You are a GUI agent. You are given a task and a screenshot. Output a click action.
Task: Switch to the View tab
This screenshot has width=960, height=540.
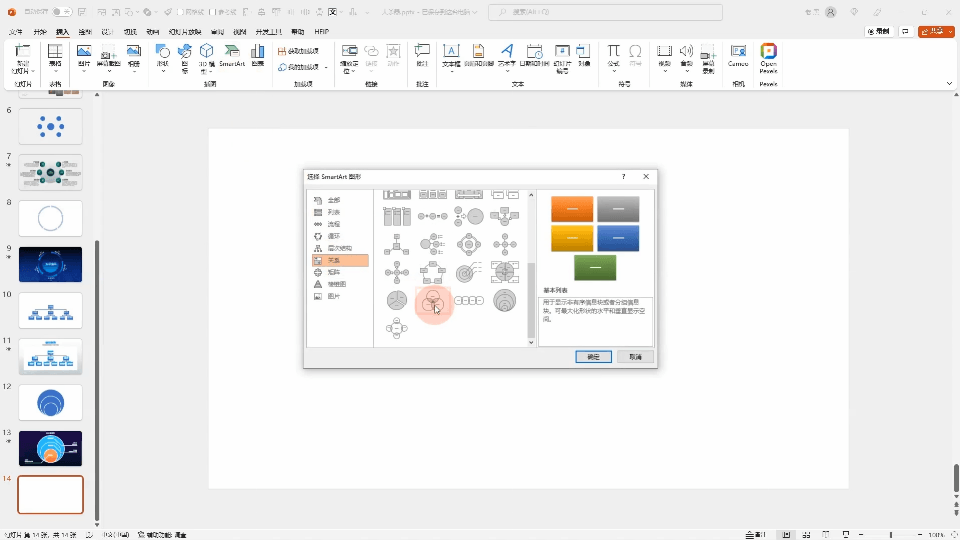[x=240, y=32]
